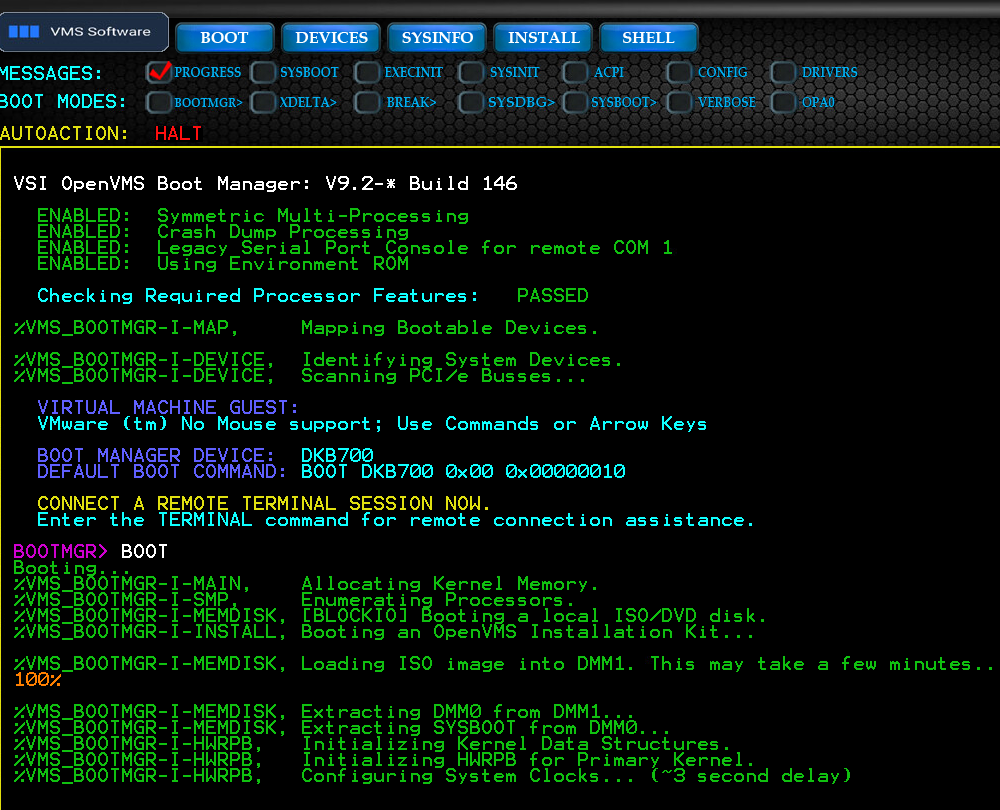Toggle BOOTMGR> boot mode checkbox
Image resolution: width=1000 pixels, height=810 pixels.
pyautogui.click(x=159, y=102)
